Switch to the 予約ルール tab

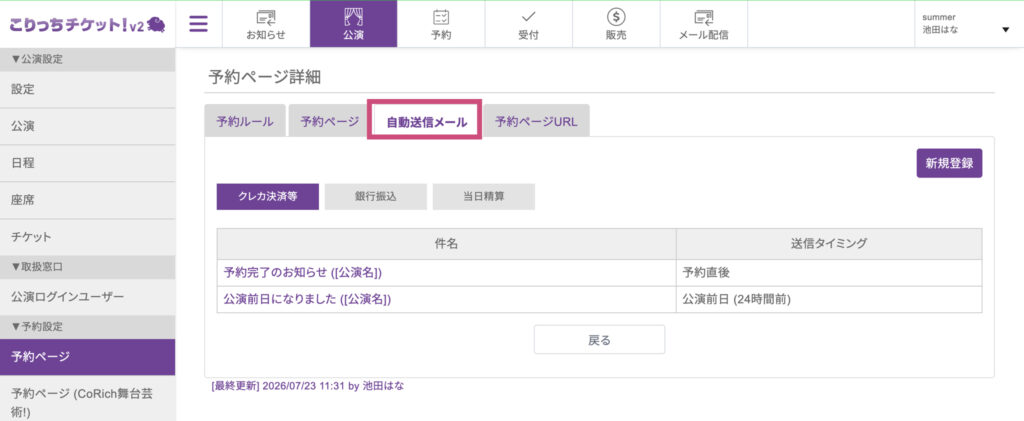point(245,121)
